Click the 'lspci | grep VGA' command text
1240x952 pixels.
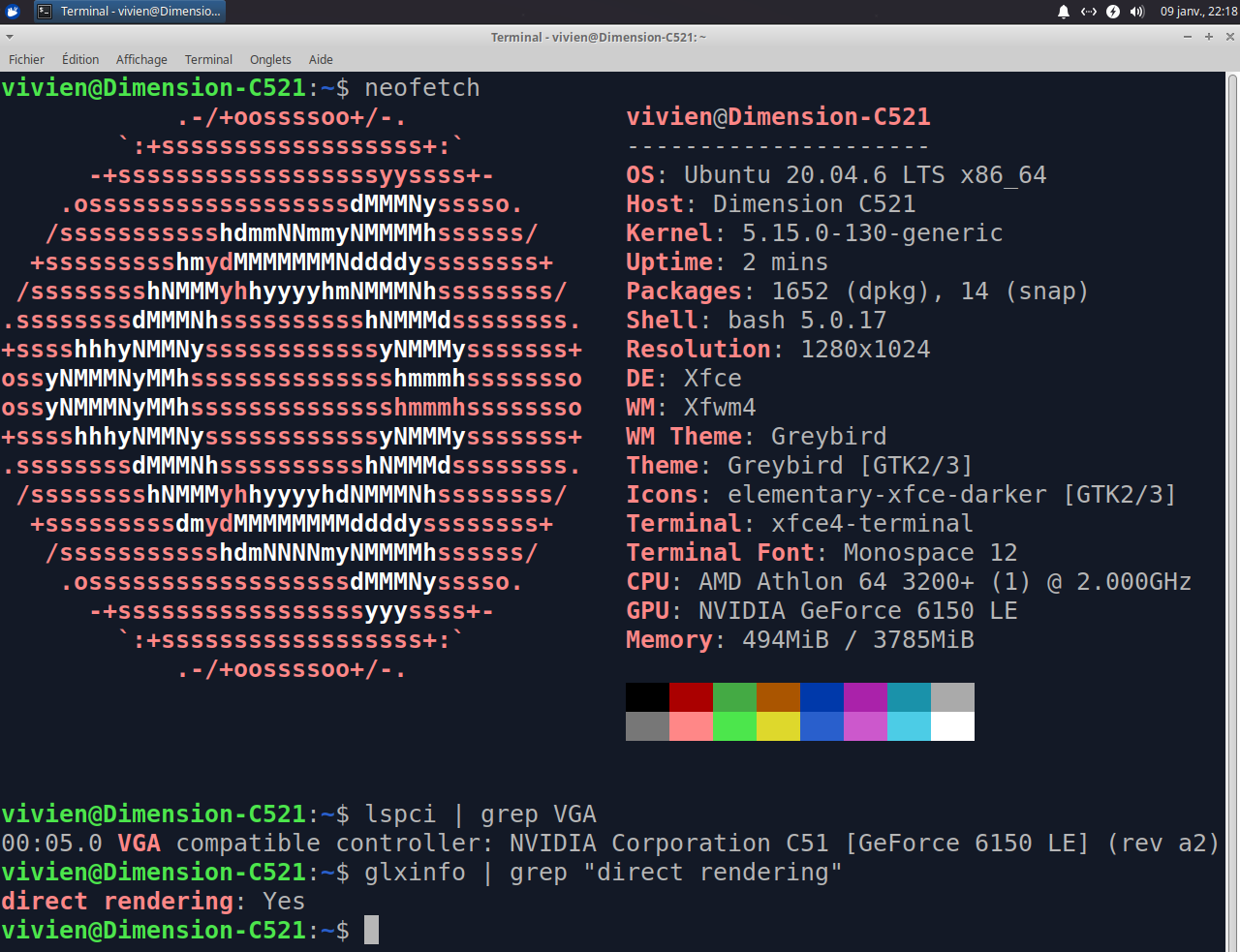click(x=480, y=814)
